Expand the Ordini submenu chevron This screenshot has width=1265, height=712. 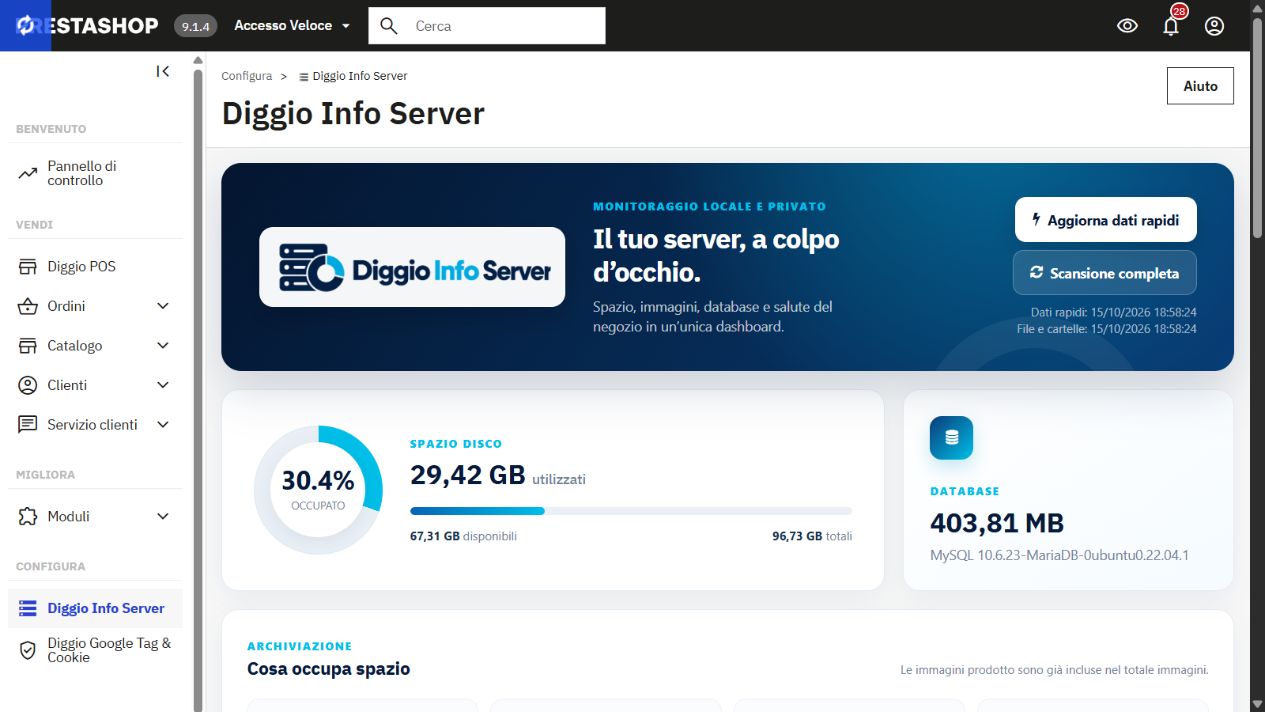[164, 306]
